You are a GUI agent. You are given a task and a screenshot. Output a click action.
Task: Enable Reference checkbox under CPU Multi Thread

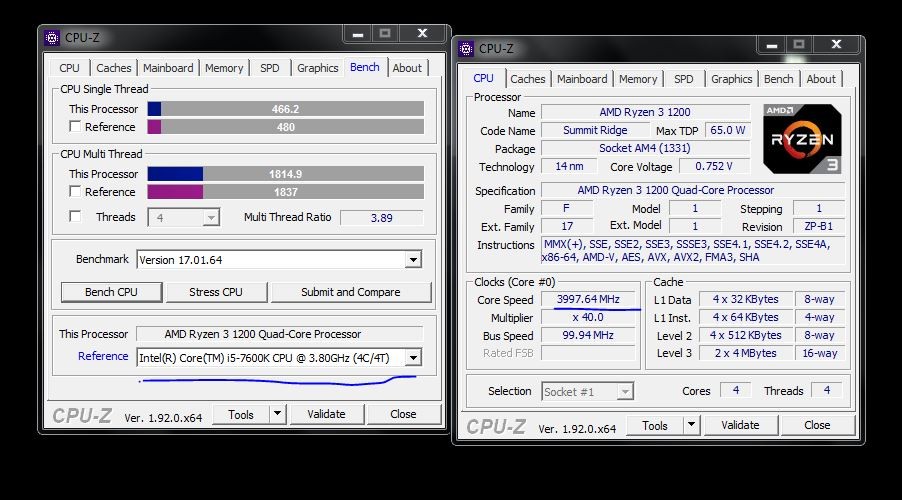(75, 191)
